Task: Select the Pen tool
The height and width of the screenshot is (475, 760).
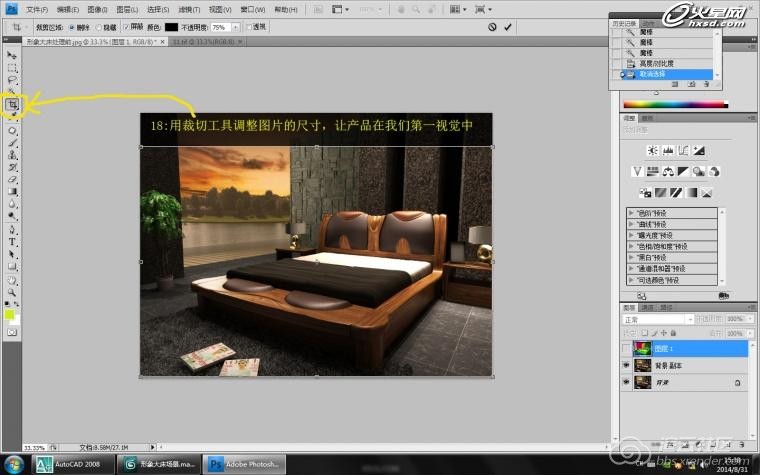Action: click(12, 230)
